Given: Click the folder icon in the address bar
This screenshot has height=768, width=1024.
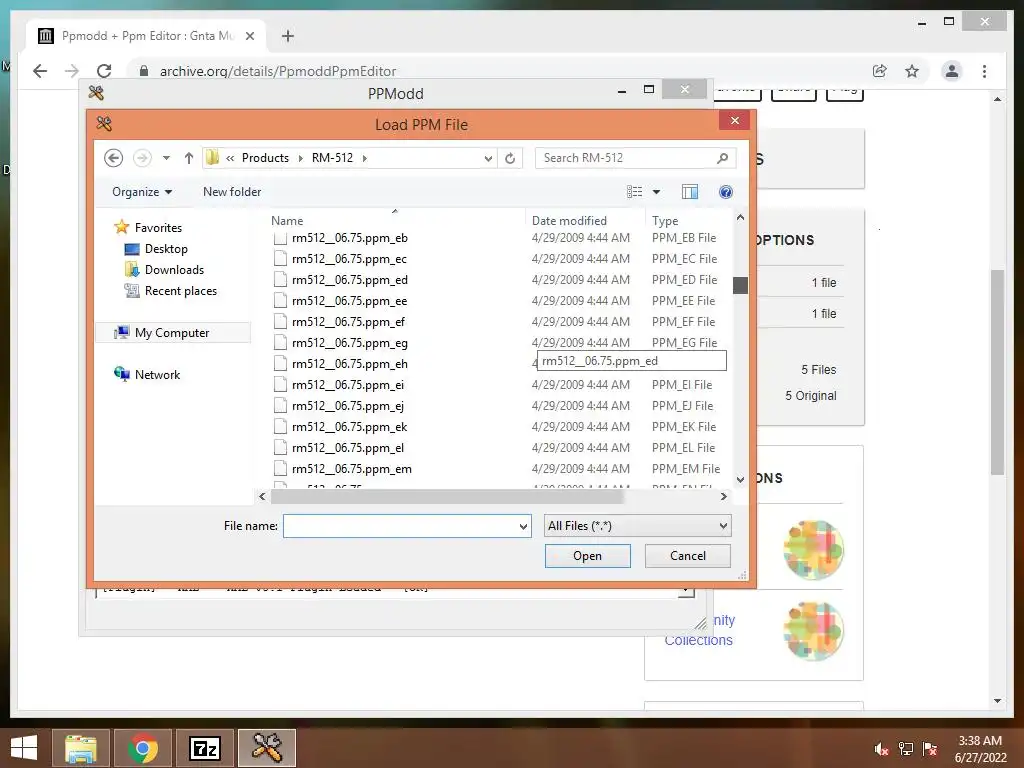Looking at the screenshot, I should click(212, 157).
